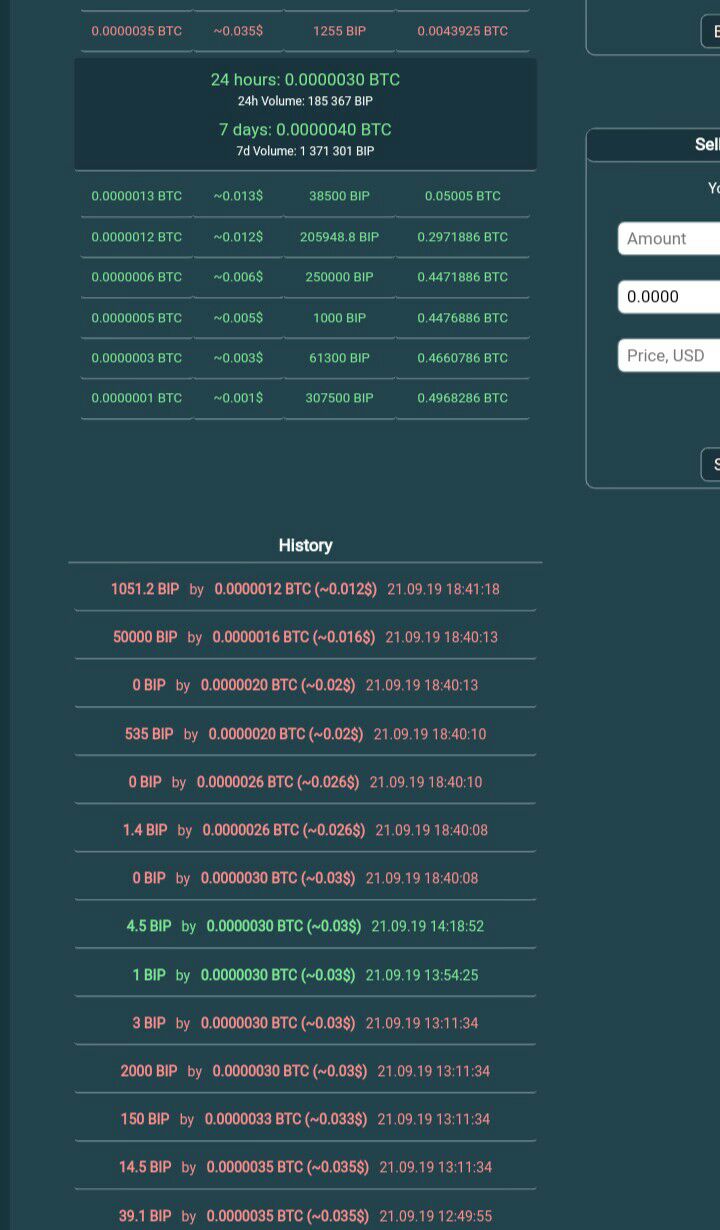Click the 7d Volume: 1 371 301 BIP text

305,151
